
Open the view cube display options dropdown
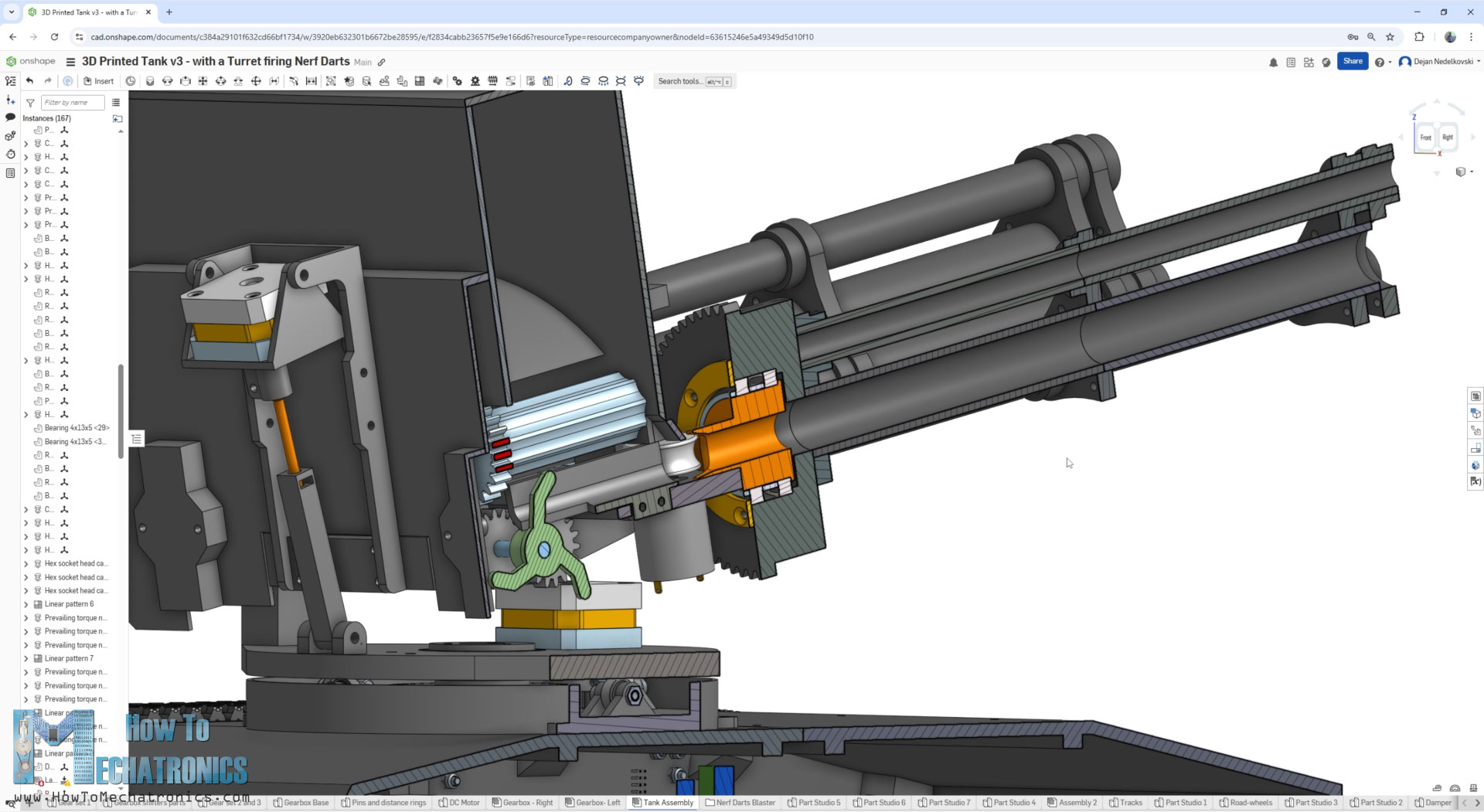[x=1463, y=172]
